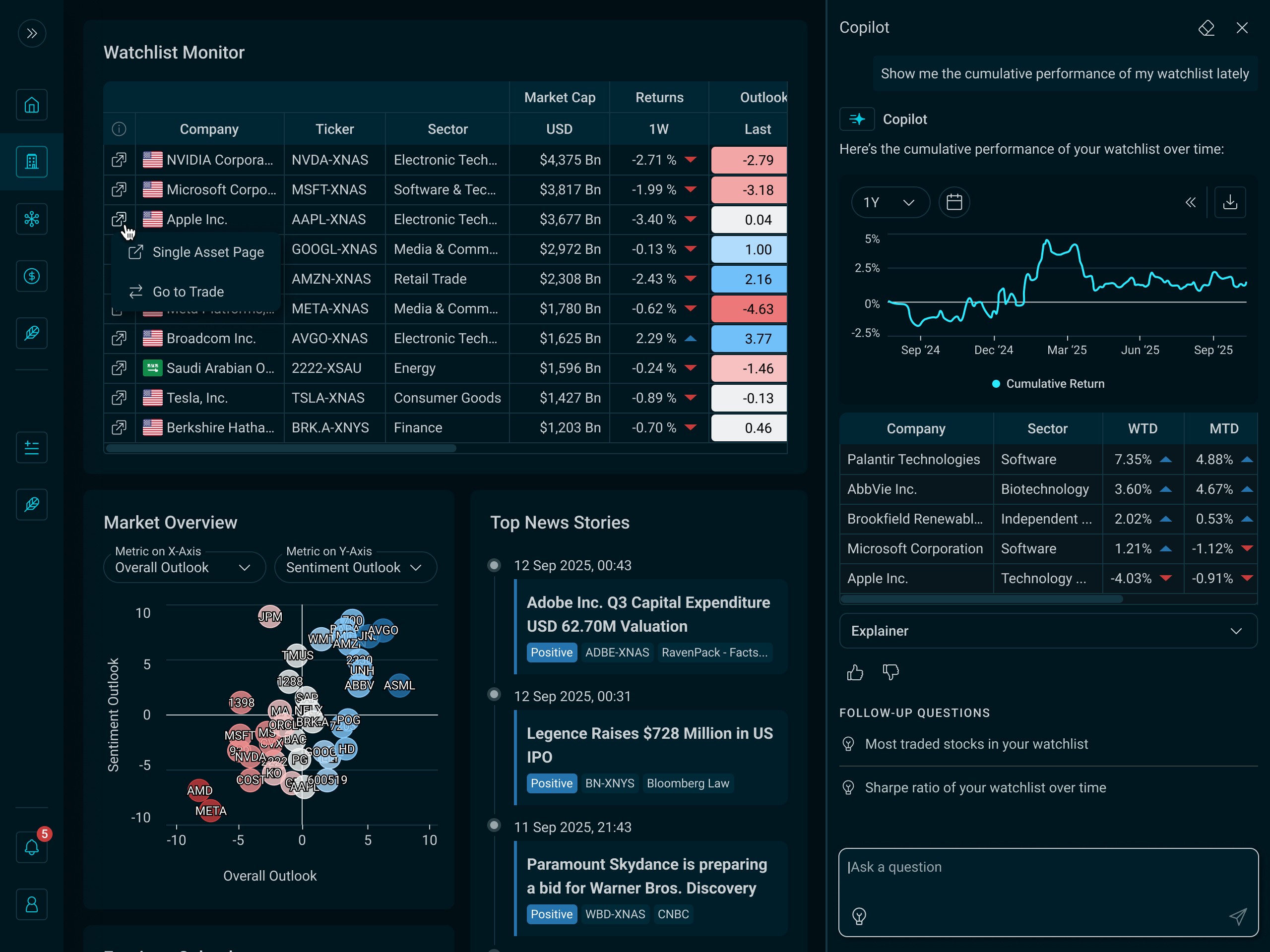Screen dimensions: 1270x952
Task: Open the Home icon in sidebar
Action: pyautogui.click(x=32, y=105)
